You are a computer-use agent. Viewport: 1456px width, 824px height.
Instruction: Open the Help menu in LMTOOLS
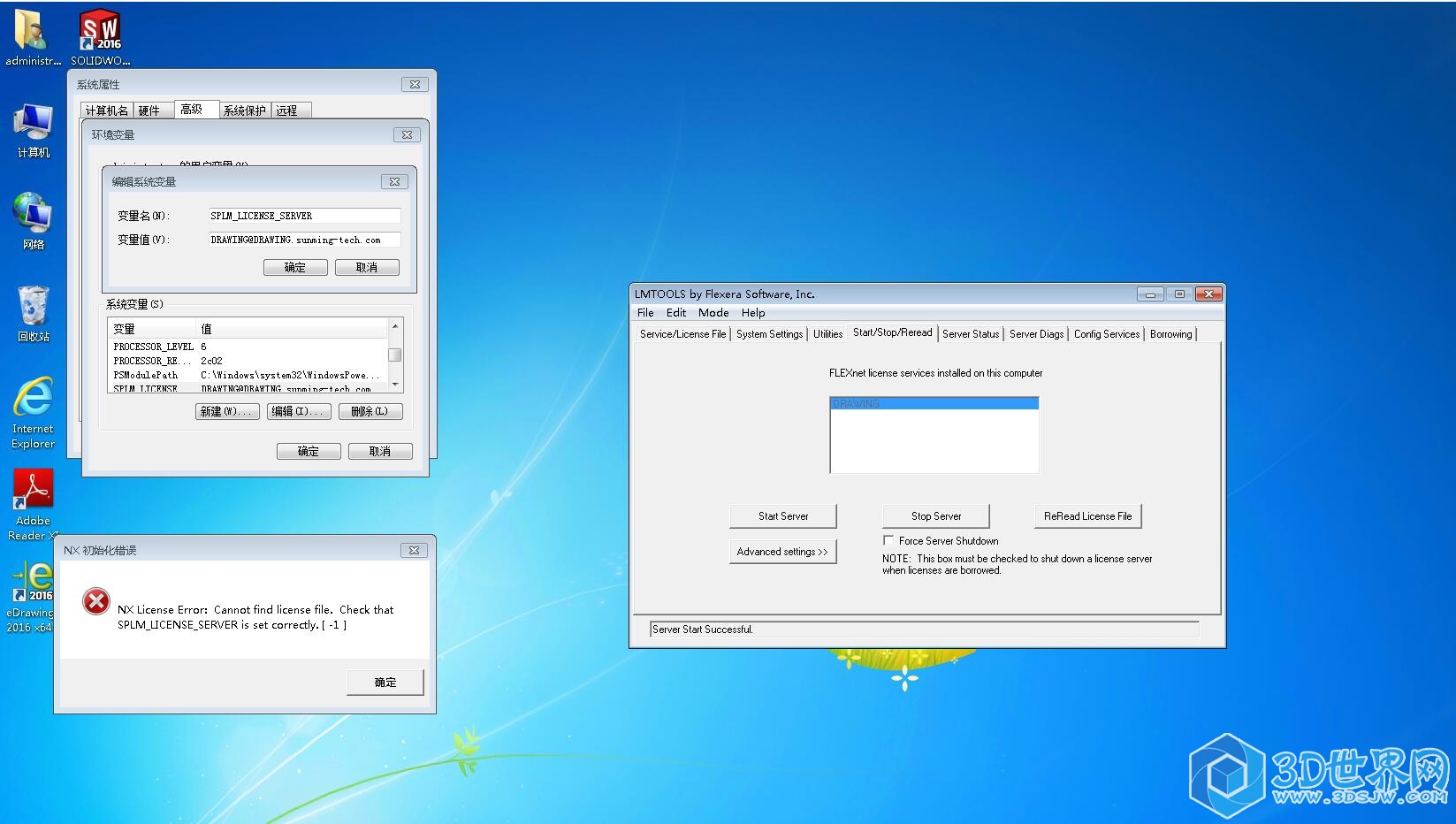[753, 313]
